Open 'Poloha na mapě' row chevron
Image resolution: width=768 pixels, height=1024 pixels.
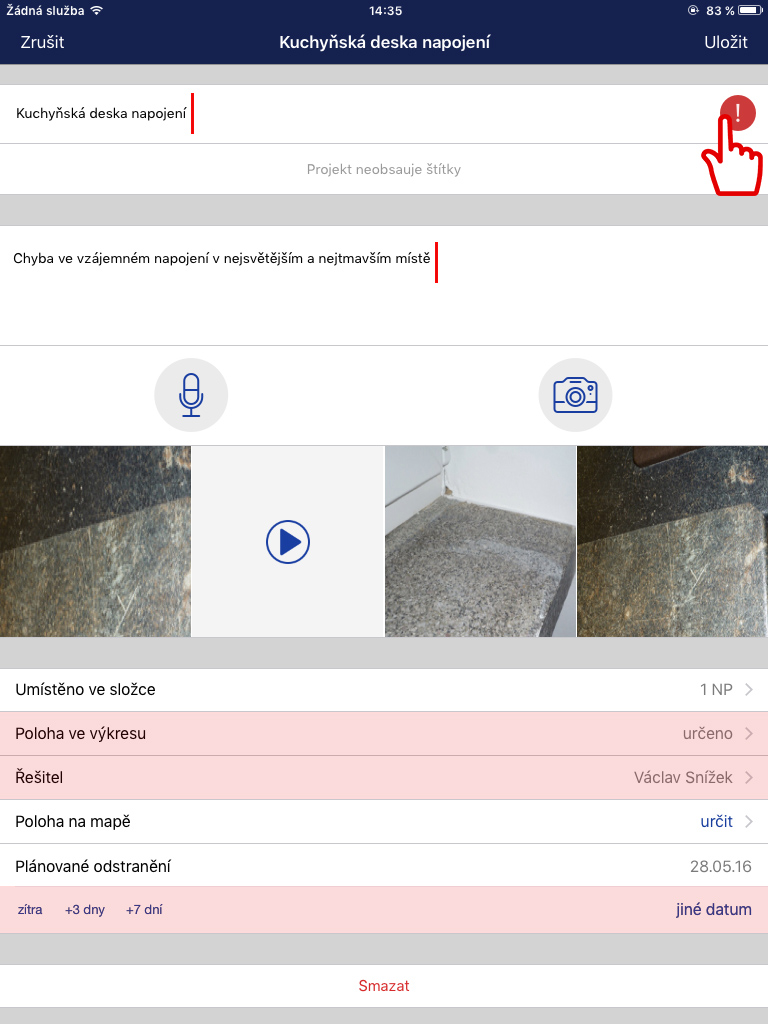749,821
